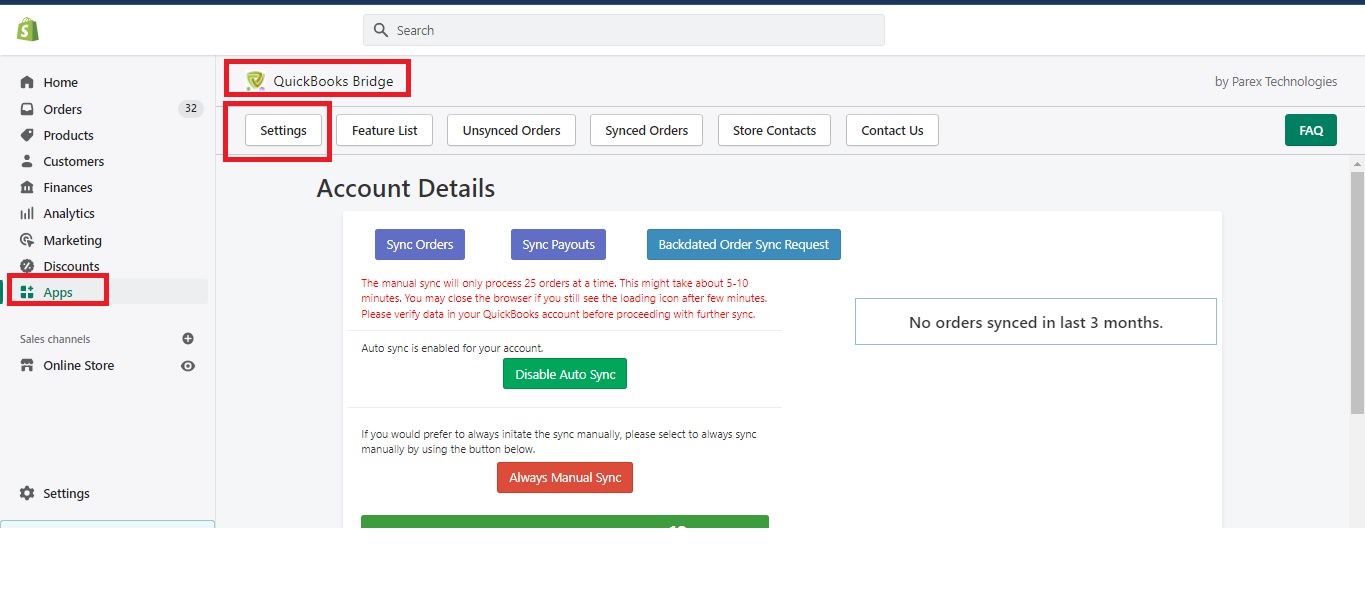Viewport: 1365px width, 610px height.
Task: Click the Sync Payouts button
Action: click(x=558, y=244)
